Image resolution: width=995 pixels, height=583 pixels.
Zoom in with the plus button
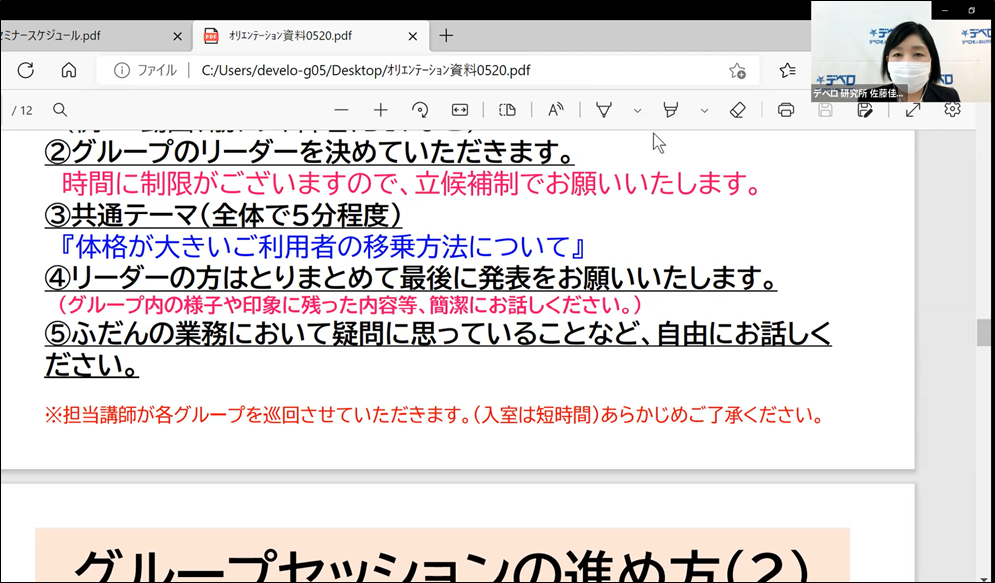380,110
